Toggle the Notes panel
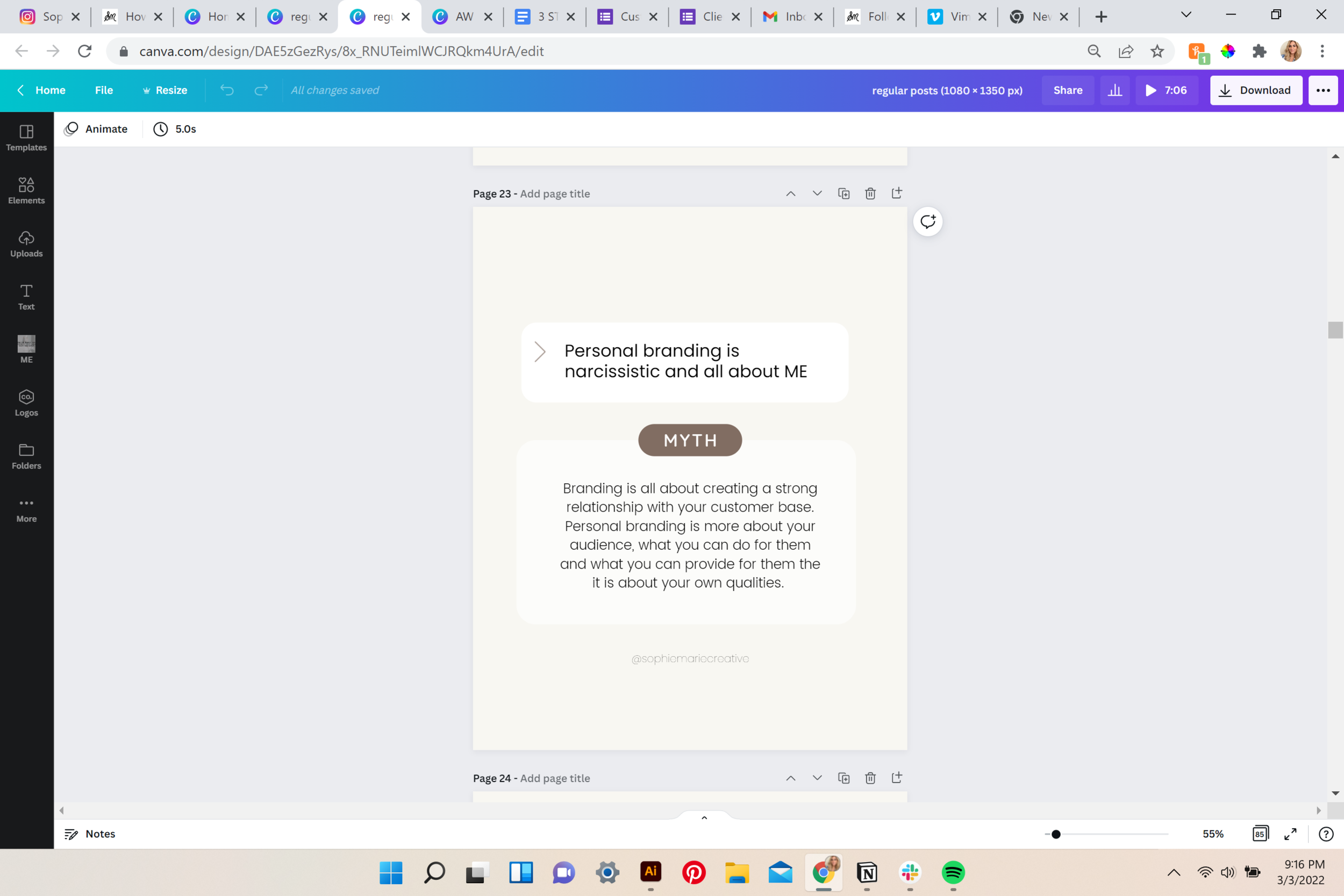The height and width of the screenshot is (896, 1344). (90, 834)
